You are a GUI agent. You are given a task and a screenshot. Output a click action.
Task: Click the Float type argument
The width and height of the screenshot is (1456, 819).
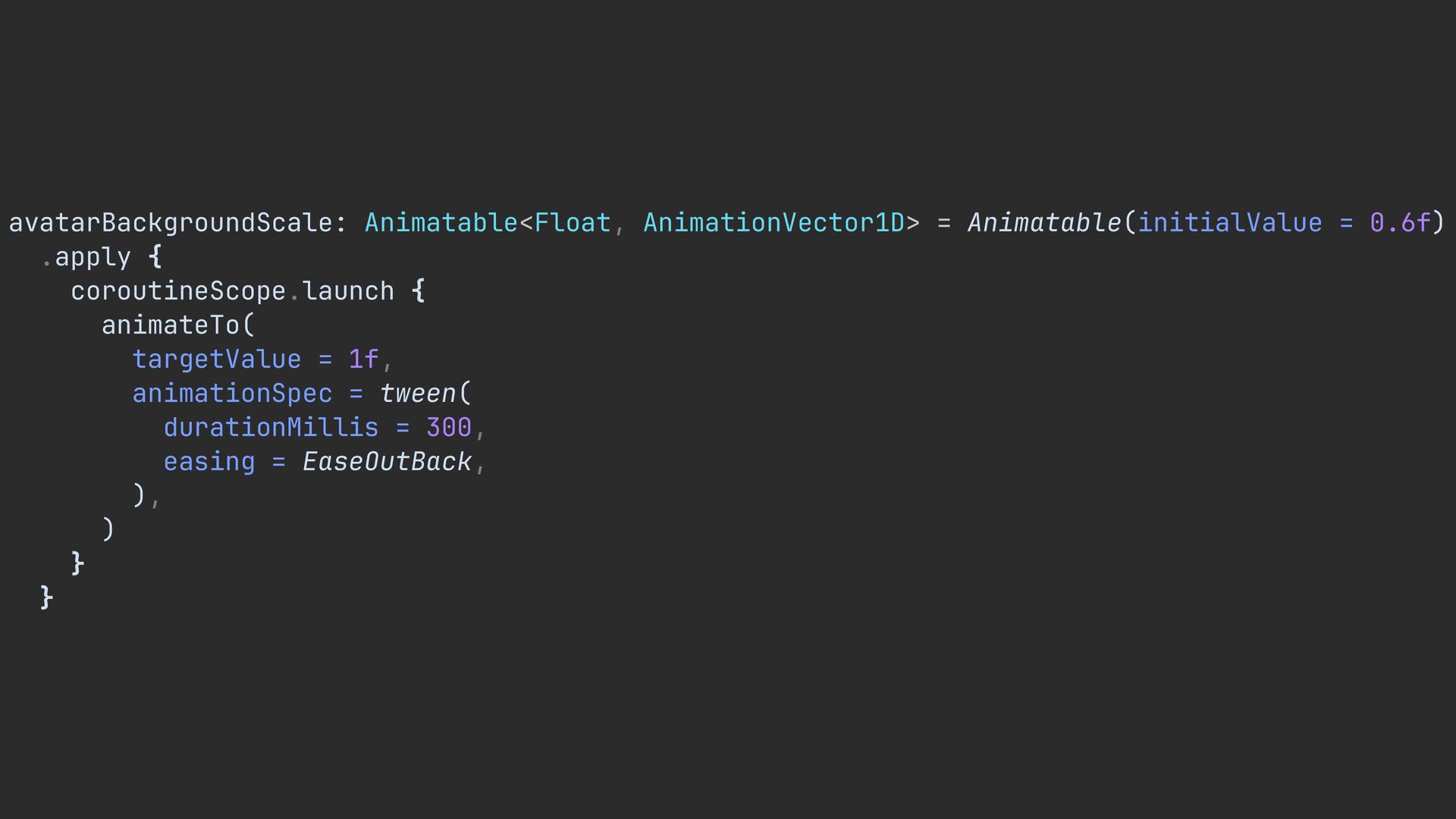tap(573, 223)
